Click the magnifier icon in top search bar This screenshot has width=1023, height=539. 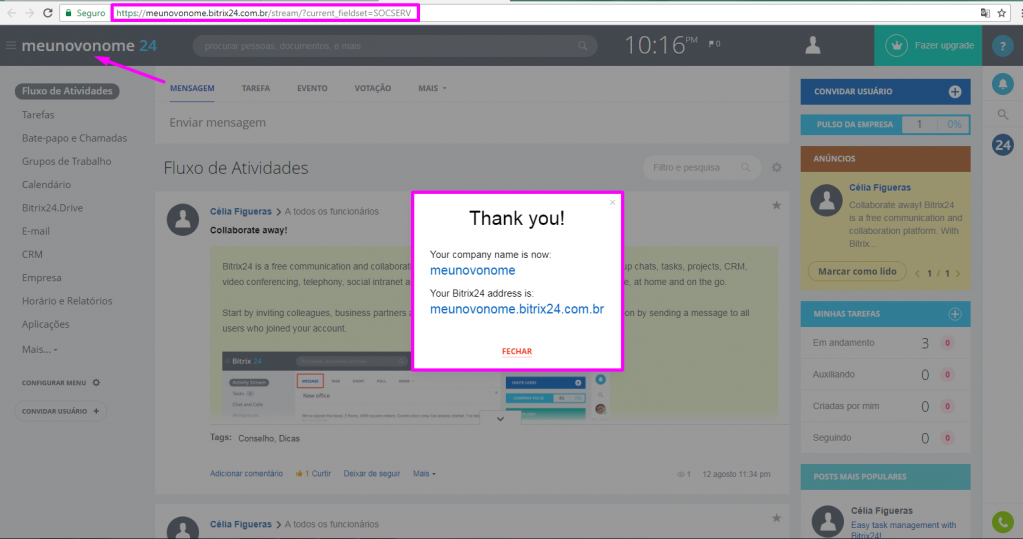(583, 46)
